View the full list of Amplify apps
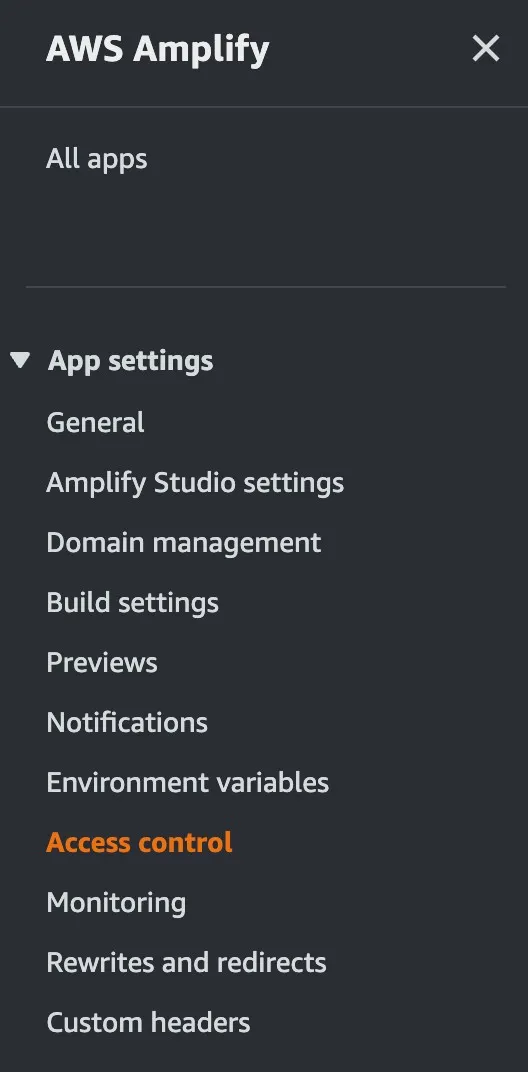Image resolution: width=528 pixels, height=1072 pixels. pos(96,159)
